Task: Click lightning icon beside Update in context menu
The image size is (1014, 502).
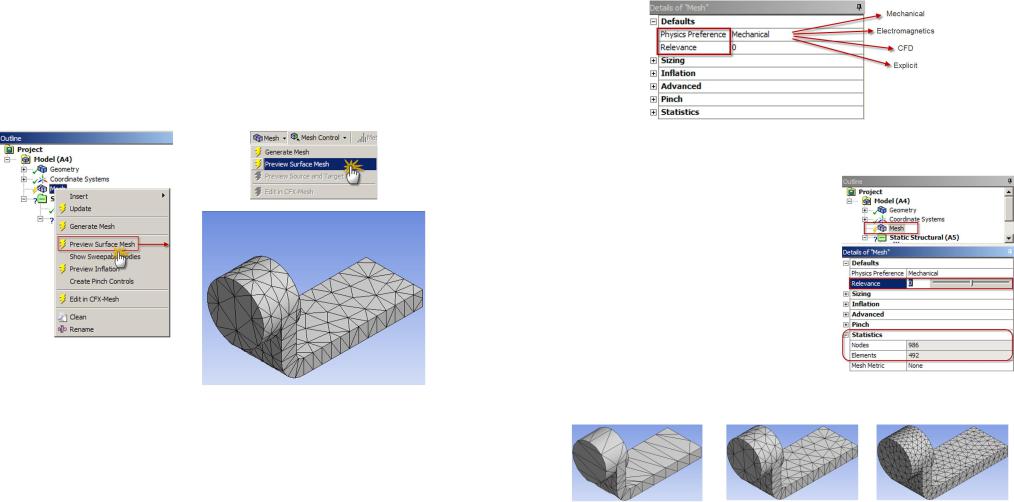Action: tap(63, 208)
